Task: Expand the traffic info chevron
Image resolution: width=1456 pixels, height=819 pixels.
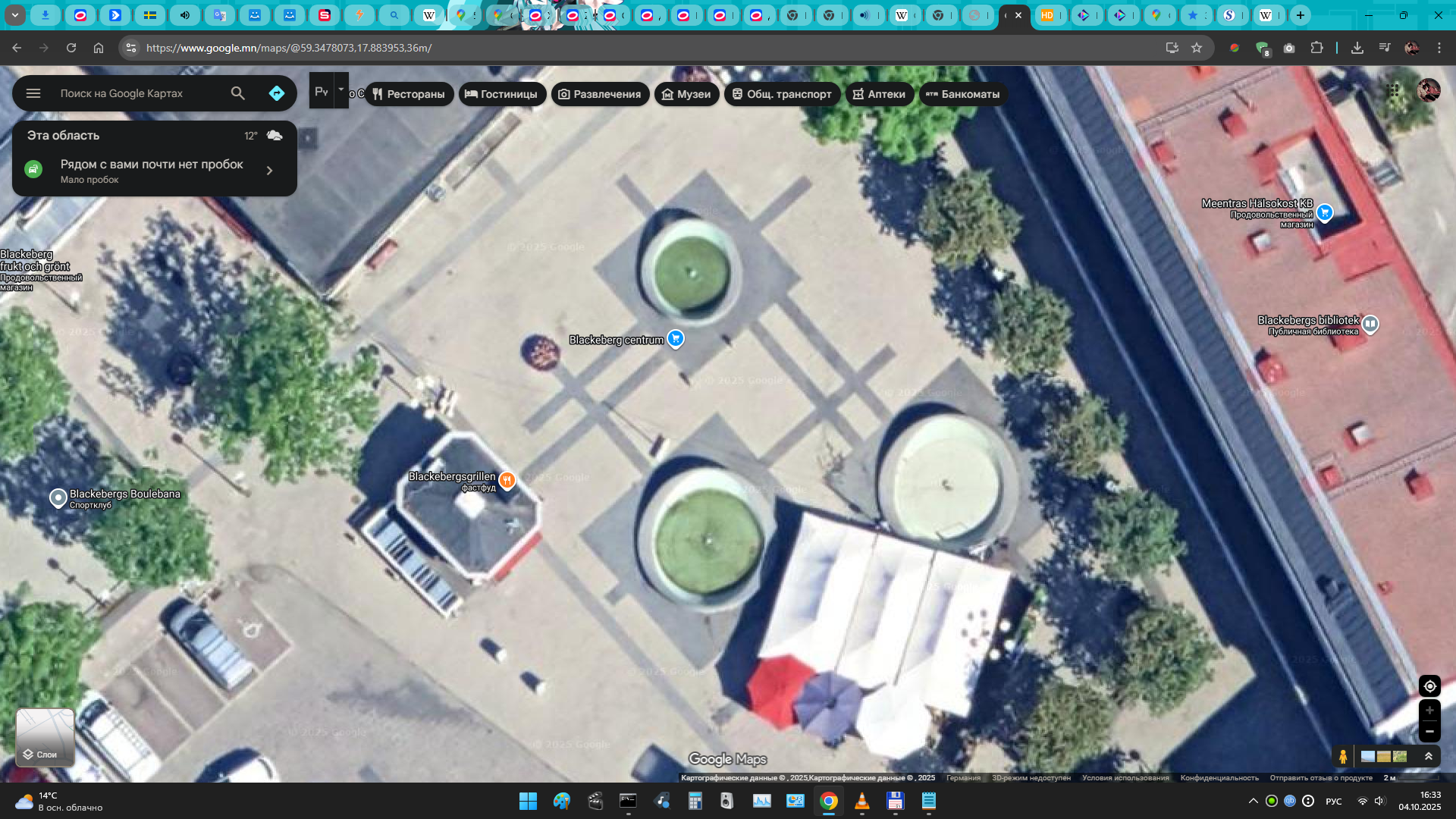Action: pos(269,171)
